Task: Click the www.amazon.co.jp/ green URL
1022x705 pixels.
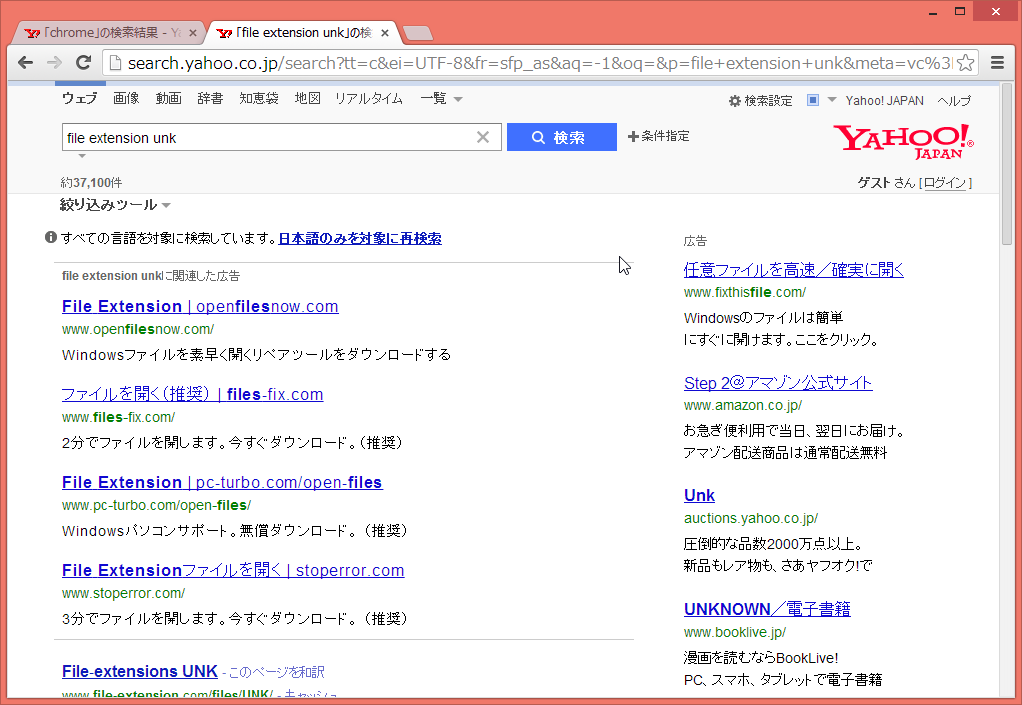Action: 743,406
